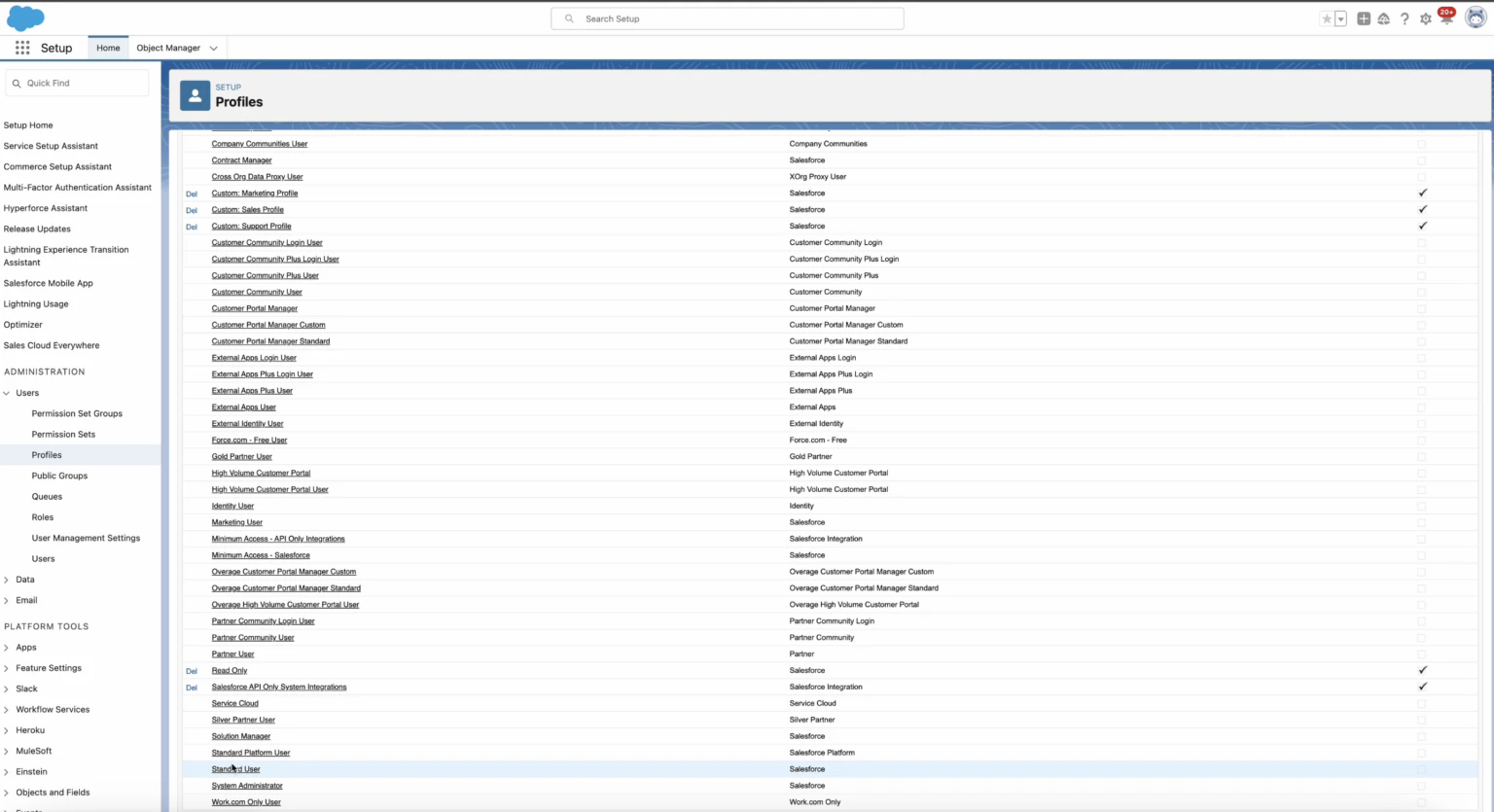Image resolution: width=1494 pixels, height=812 pixels.
Task: Open User Management Settings
Action: click(86, 538)
